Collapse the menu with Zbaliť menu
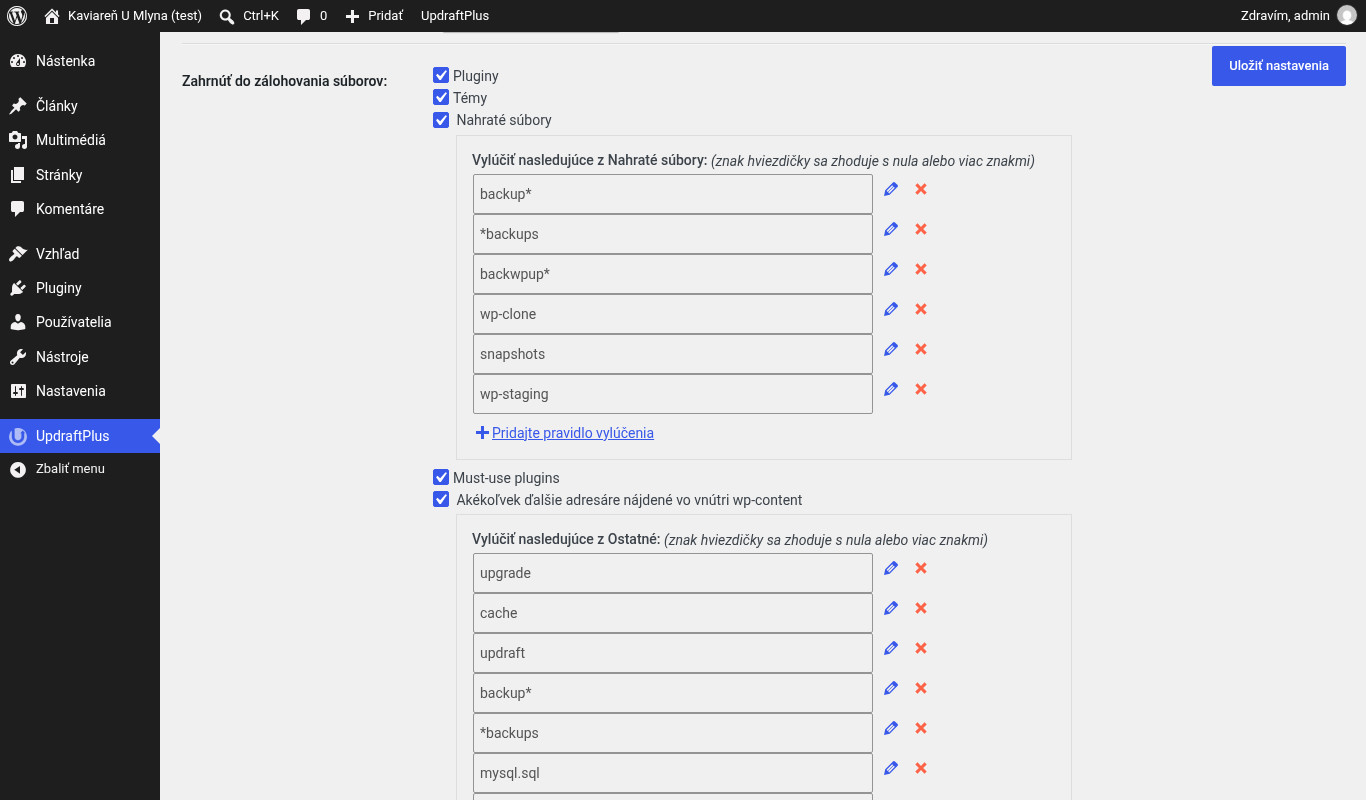Viewport: 1366px width, 800px height. 80,469
